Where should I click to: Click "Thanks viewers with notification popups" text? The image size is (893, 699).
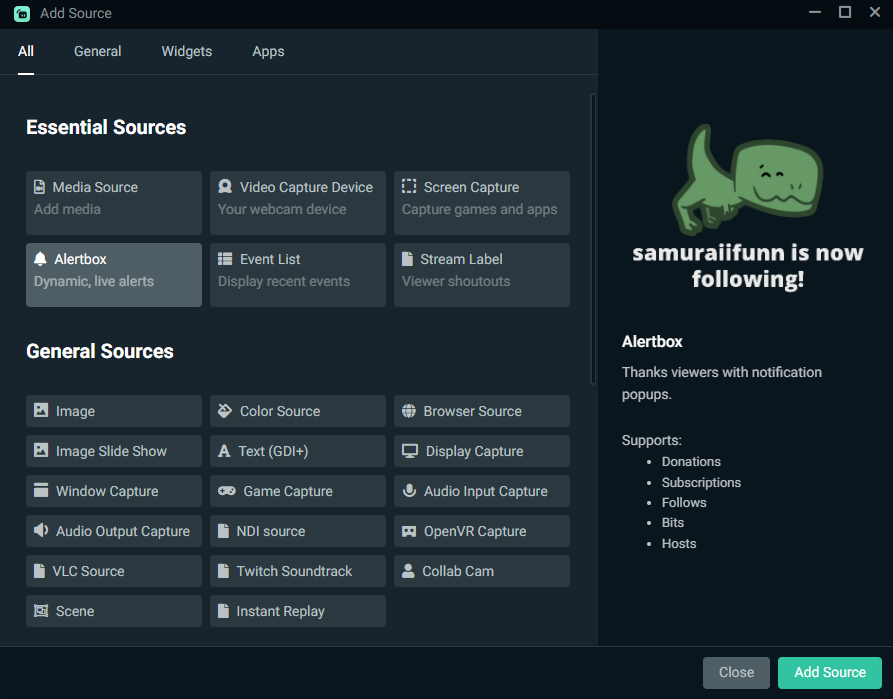coord(722,383)
